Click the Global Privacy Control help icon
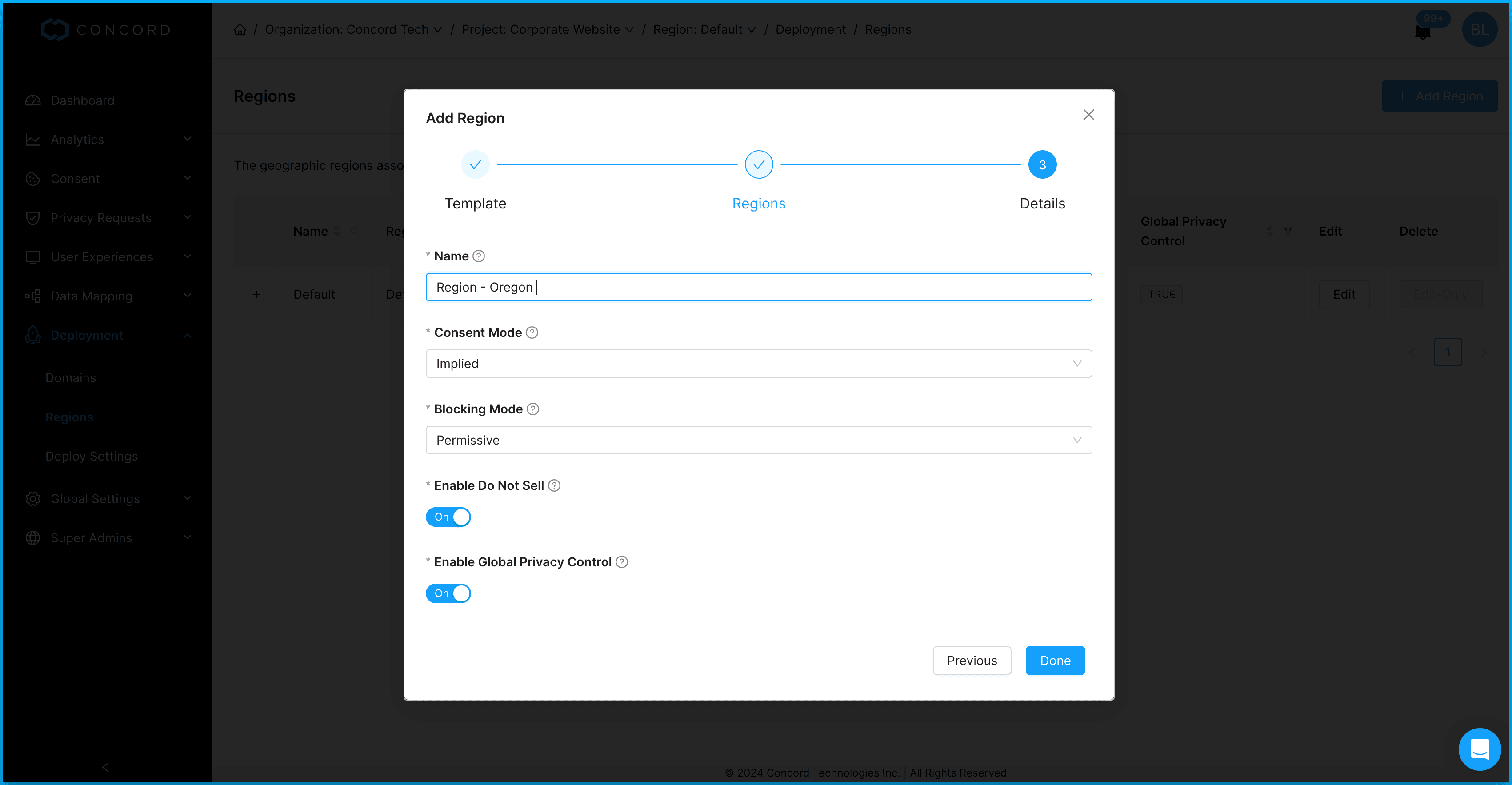The image size is (1512, 785). pos(622,561)
